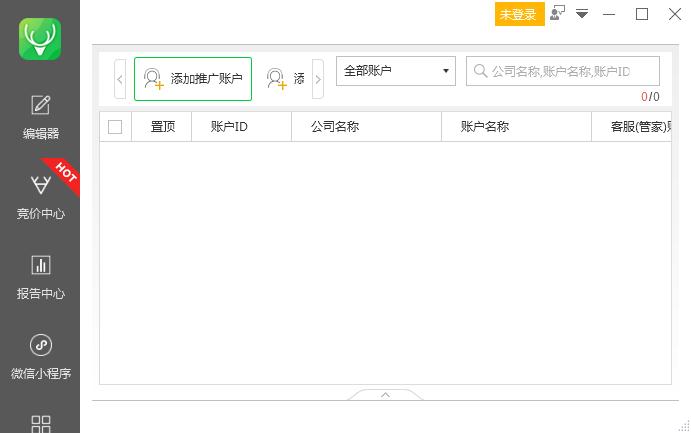This screenshot has height=433, width=691.
Task: Click the orange 未登录 login button
Action: click(x=519, y=14)
